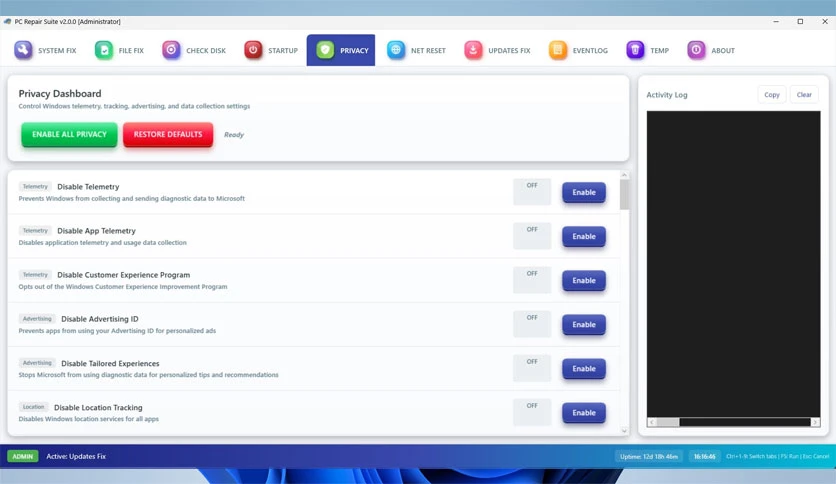The width and height of the screenshot is (836, 484).
Task: Click the Check Disk purple disc icon
Action: [171, 50]
